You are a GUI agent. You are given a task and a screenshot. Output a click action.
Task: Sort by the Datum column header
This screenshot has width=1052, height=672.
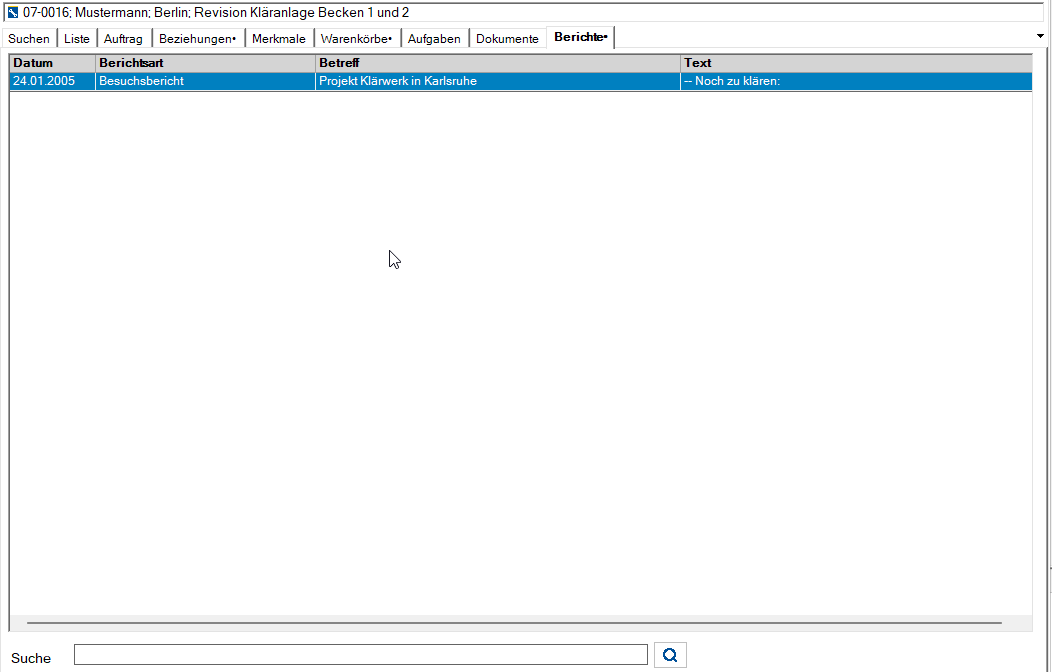52,63
